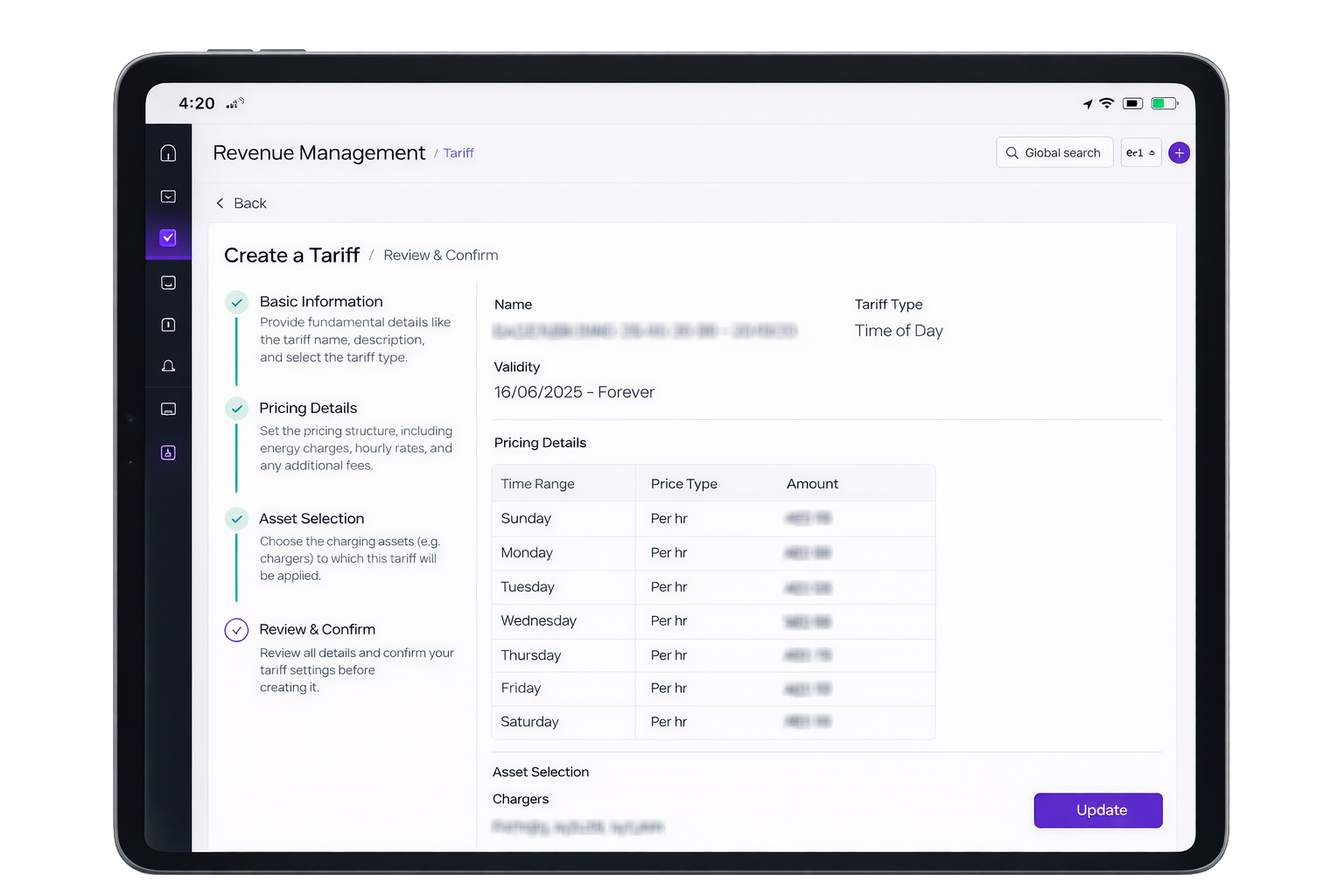Click the second sidebar icon below home

coord(168,197)
